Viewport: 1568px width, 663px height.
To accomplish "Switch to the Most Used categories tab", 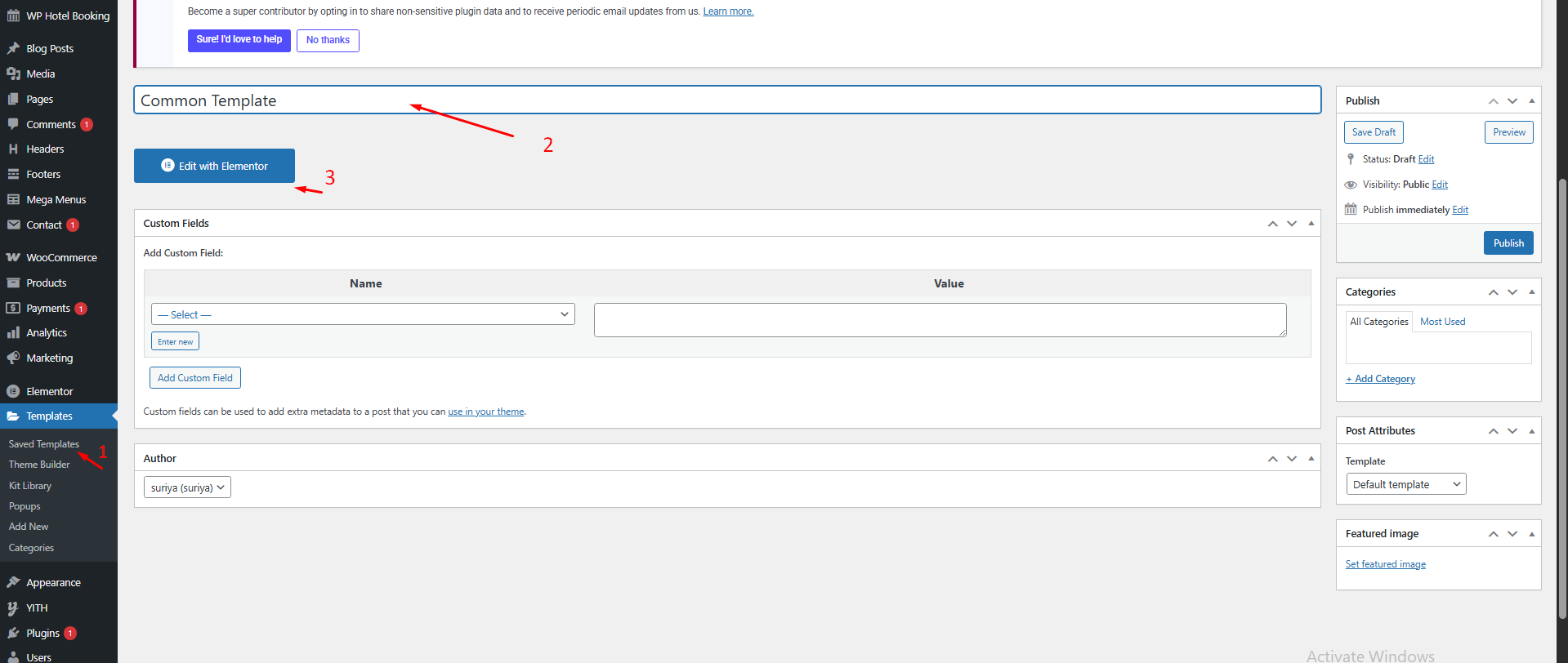I will [1442, 322].
